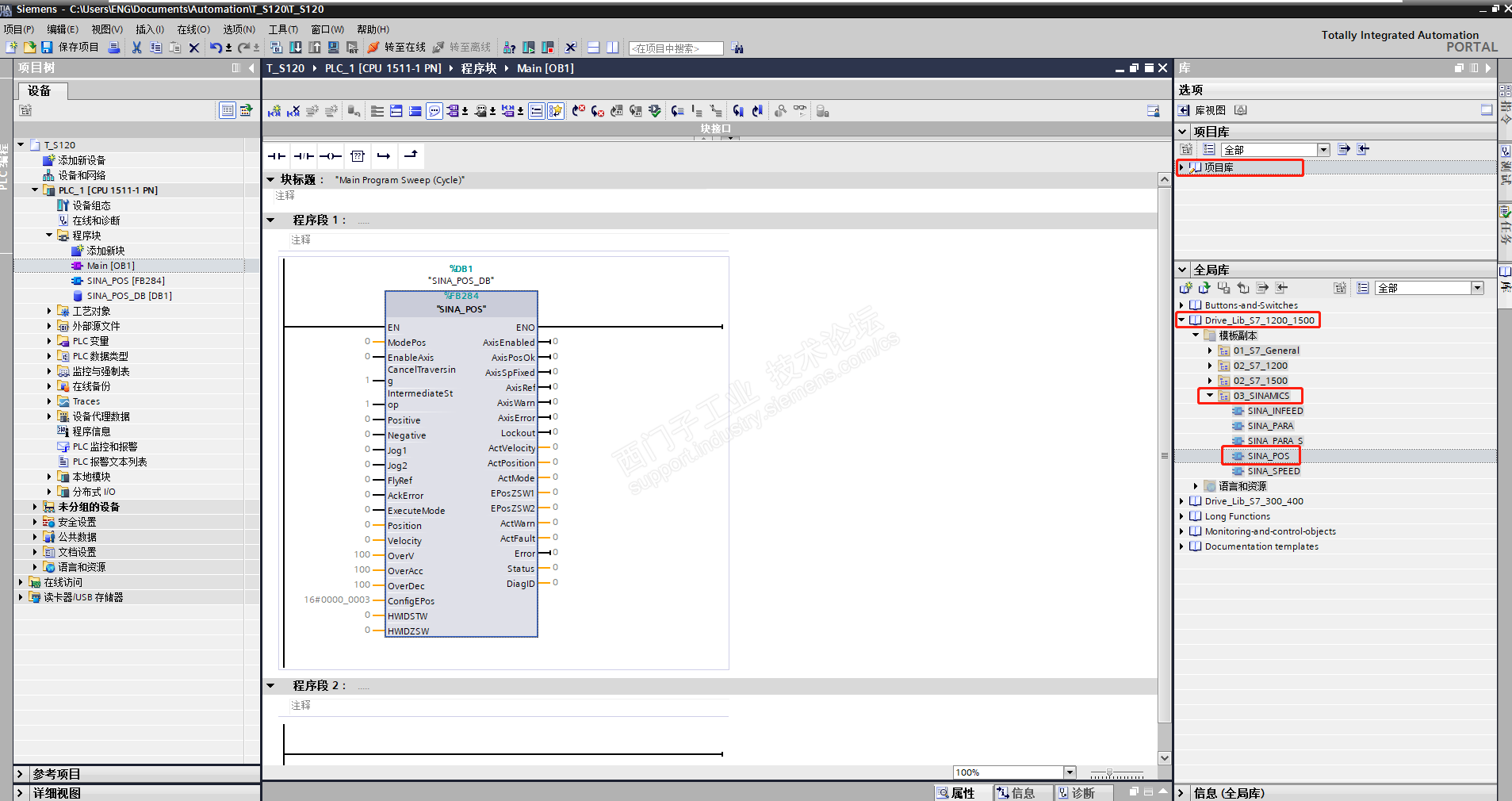Collapse the Drive_Lib_S7_1200_1500 library

click(1181, 320)
